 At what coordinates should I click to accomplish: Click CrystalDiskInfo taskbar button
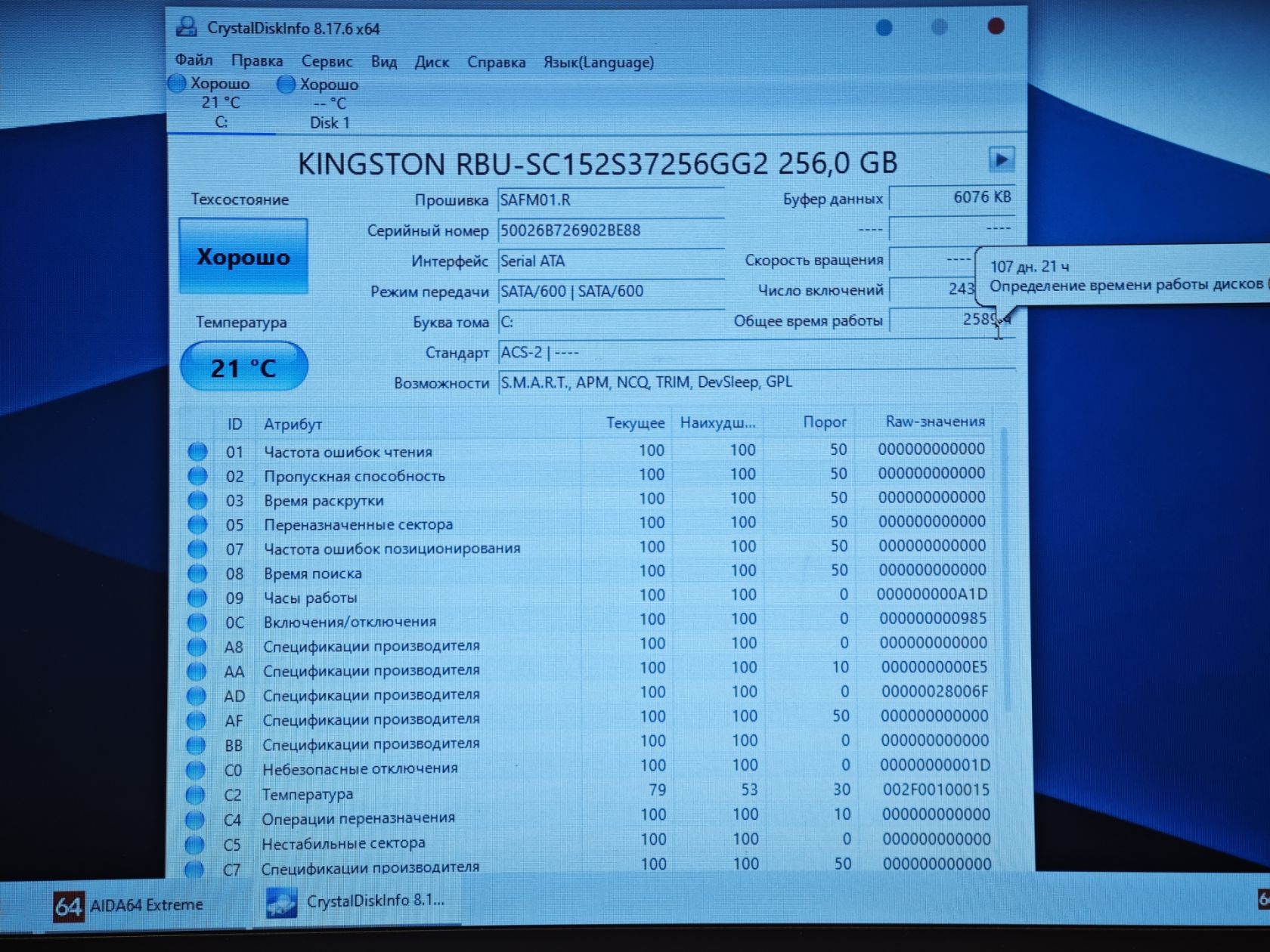coord(358,901)
